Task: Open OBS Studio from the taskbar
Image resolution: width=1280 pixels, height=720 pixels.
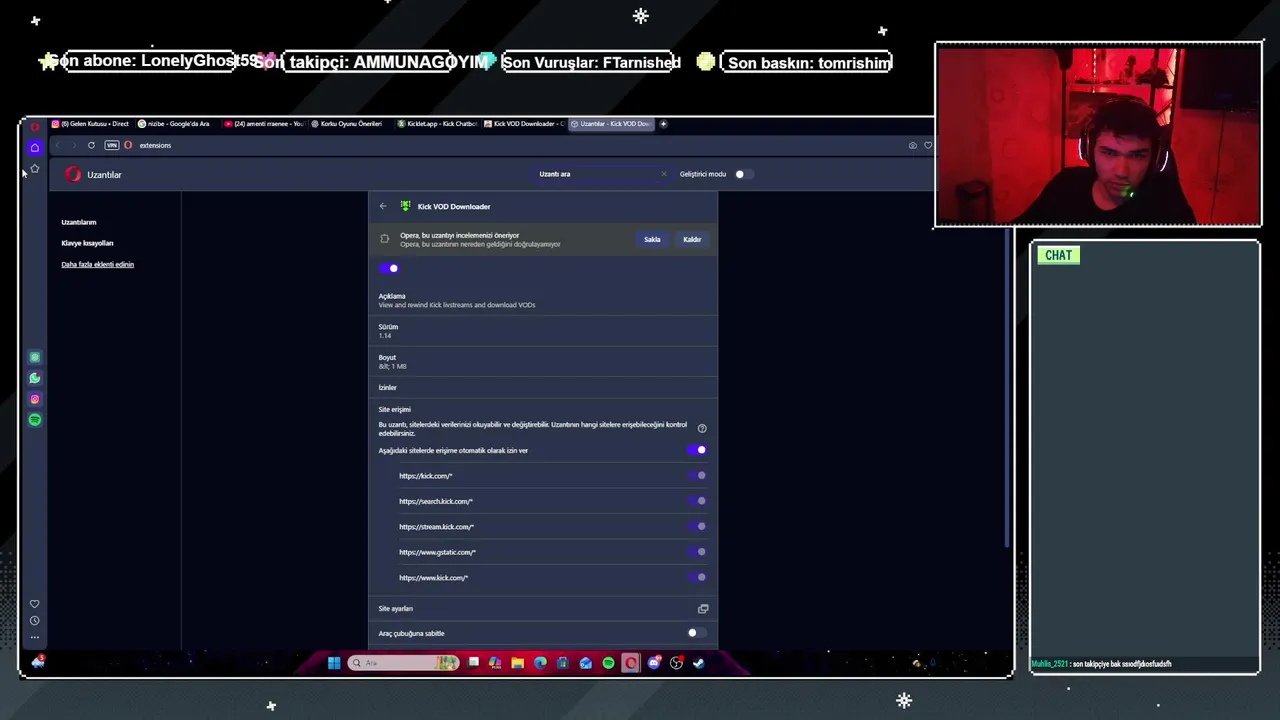Action: click(x=677, y=662)
